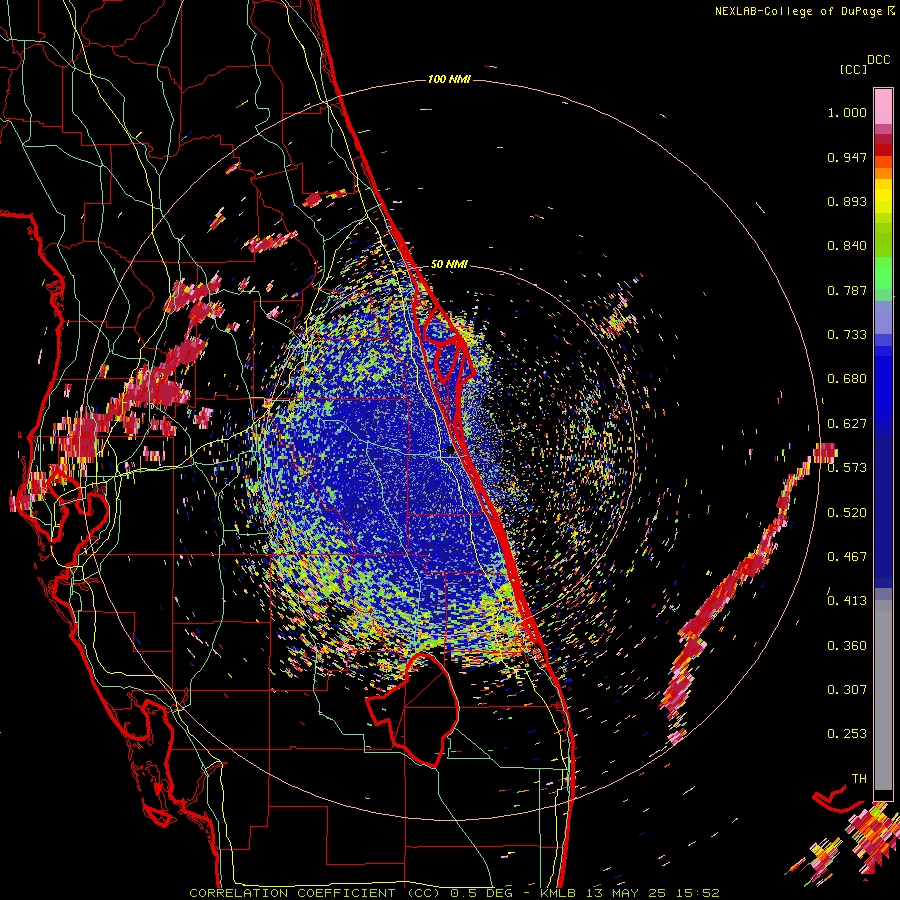Click the [CC] unit label above the color bar
900x900 pixels.
(x=853, y=69)
